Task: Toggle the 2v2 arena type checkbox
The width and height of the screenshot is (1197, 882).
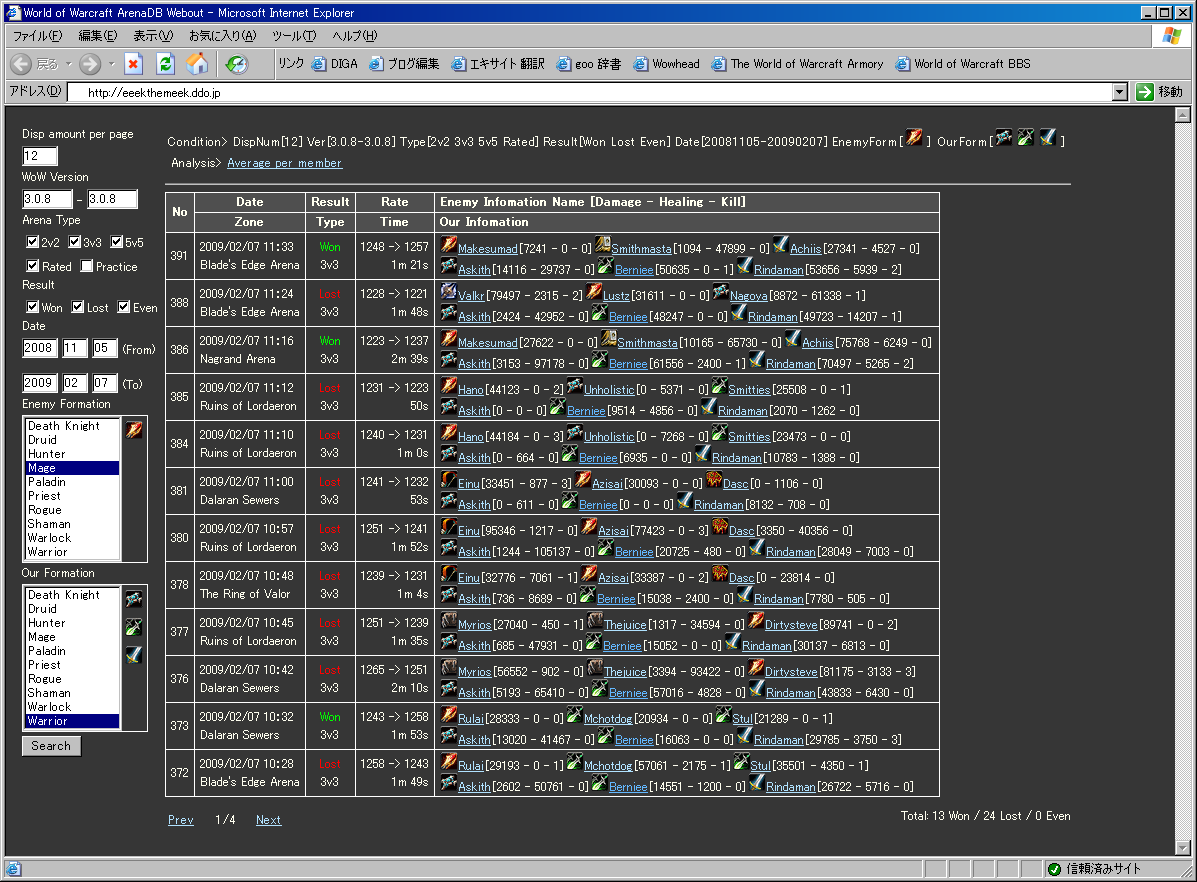Action: click(33, 242)
